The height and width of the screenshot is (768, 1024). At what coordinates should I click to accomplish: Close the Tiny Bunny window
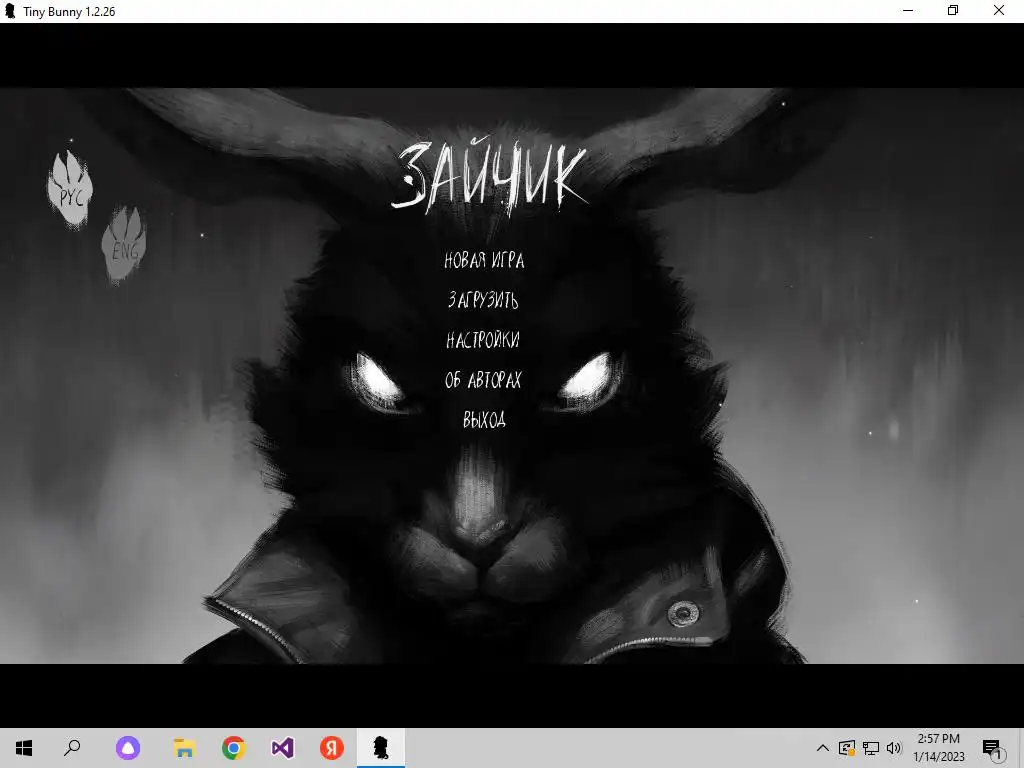tap(999, 11)
